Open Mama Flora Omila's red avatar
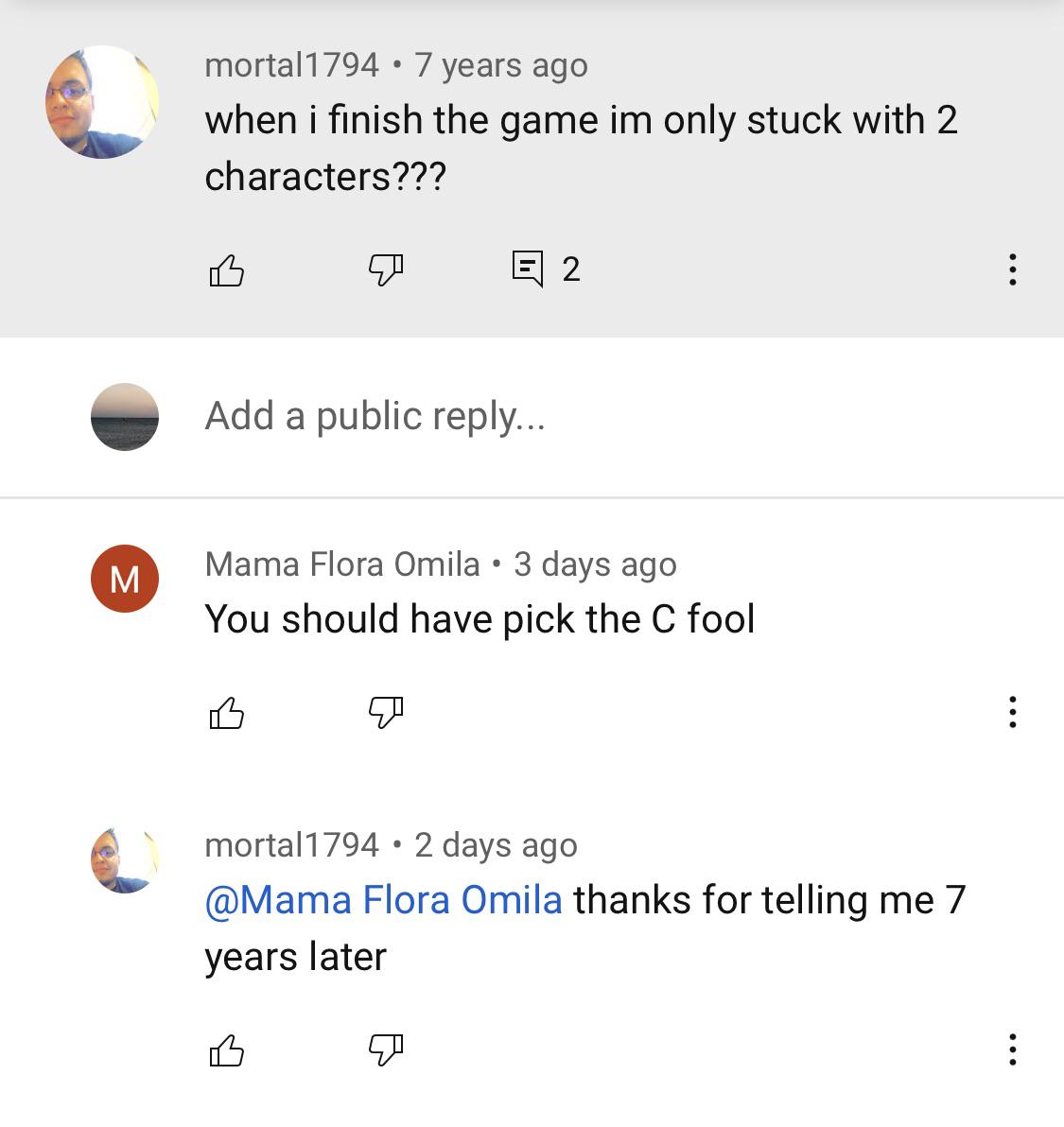Viewport: 1064px width, 1127px height. [124, 579]
